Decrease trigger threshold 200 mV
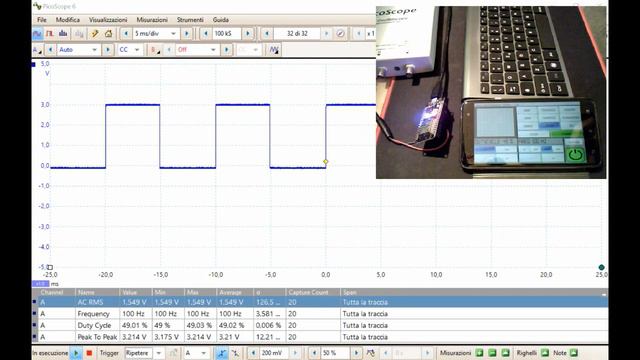This screenshot has width=640, height=360. click(253, 353)
